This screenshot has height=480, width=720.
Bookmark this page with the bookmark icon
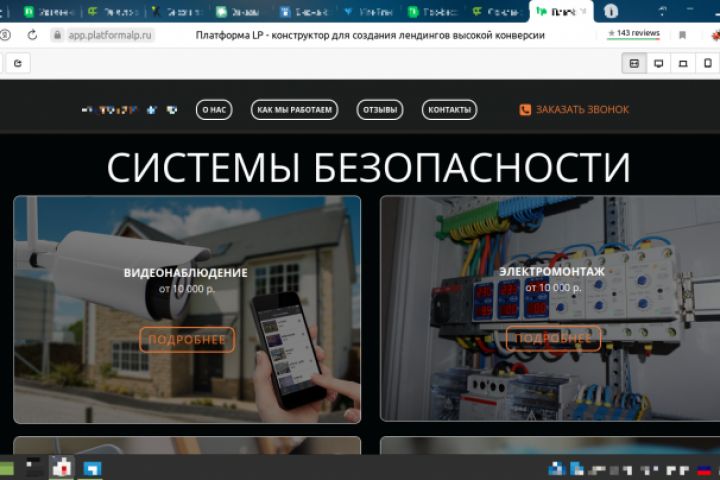point(682,35)
